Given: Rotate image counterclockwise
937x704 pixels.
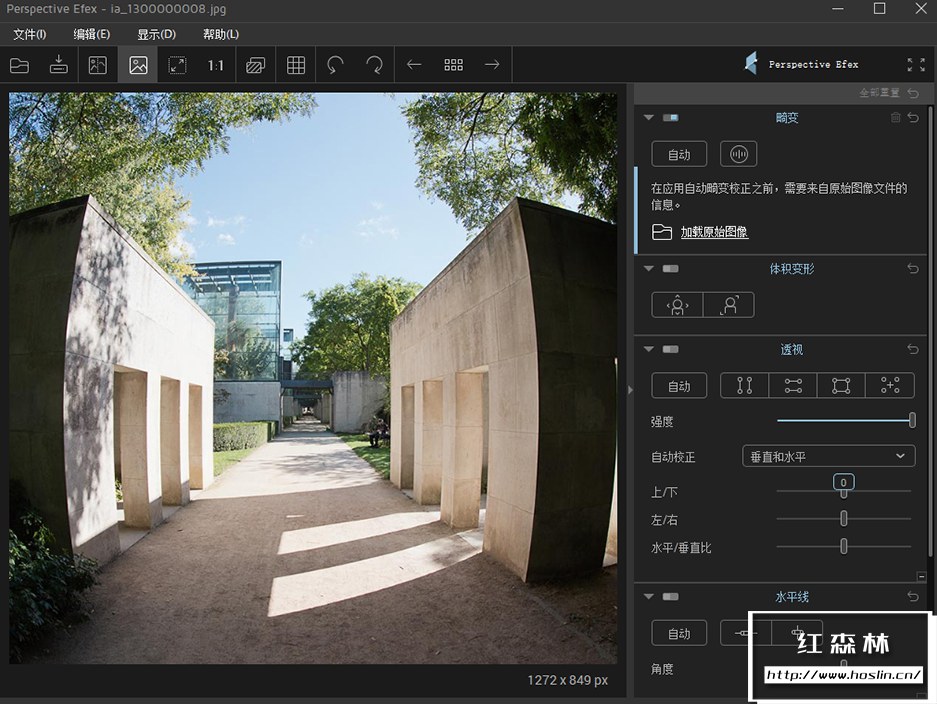Looking at the screenshot, I should click(335, 65).
